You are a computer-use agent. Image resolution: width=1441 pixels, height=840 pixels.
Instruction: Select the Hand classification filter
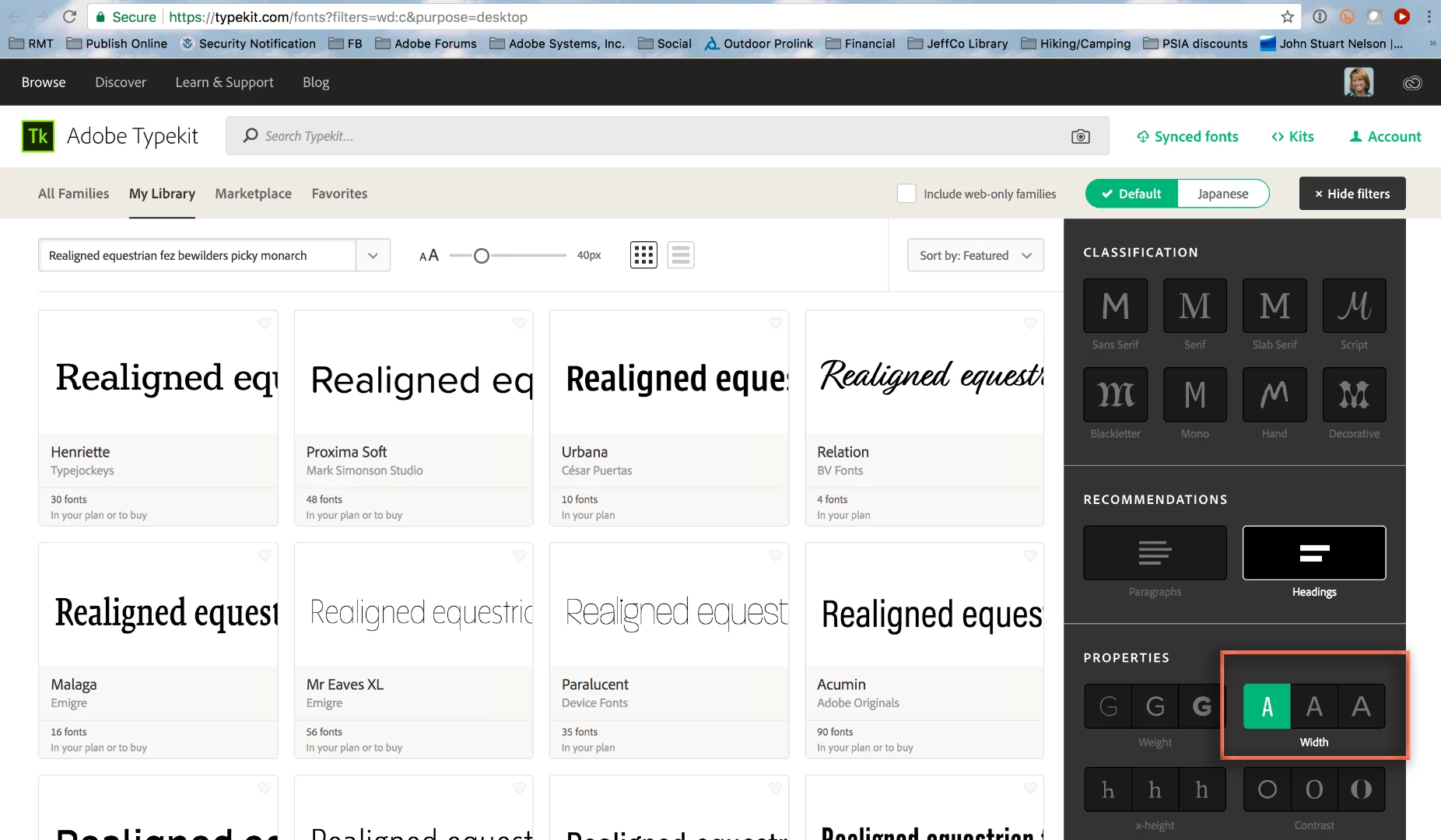(1274, 394)
